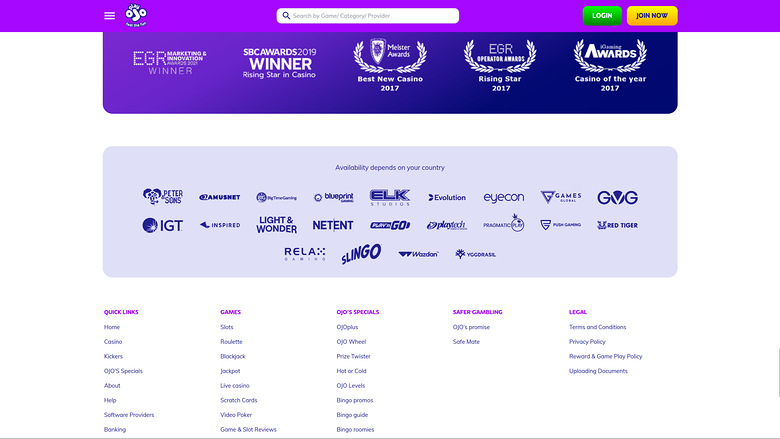The width and height of the screenshot is (780, 439).
Task: Click the ELK Studios logo
Action: pyautogui.click(x=390, y=197)
